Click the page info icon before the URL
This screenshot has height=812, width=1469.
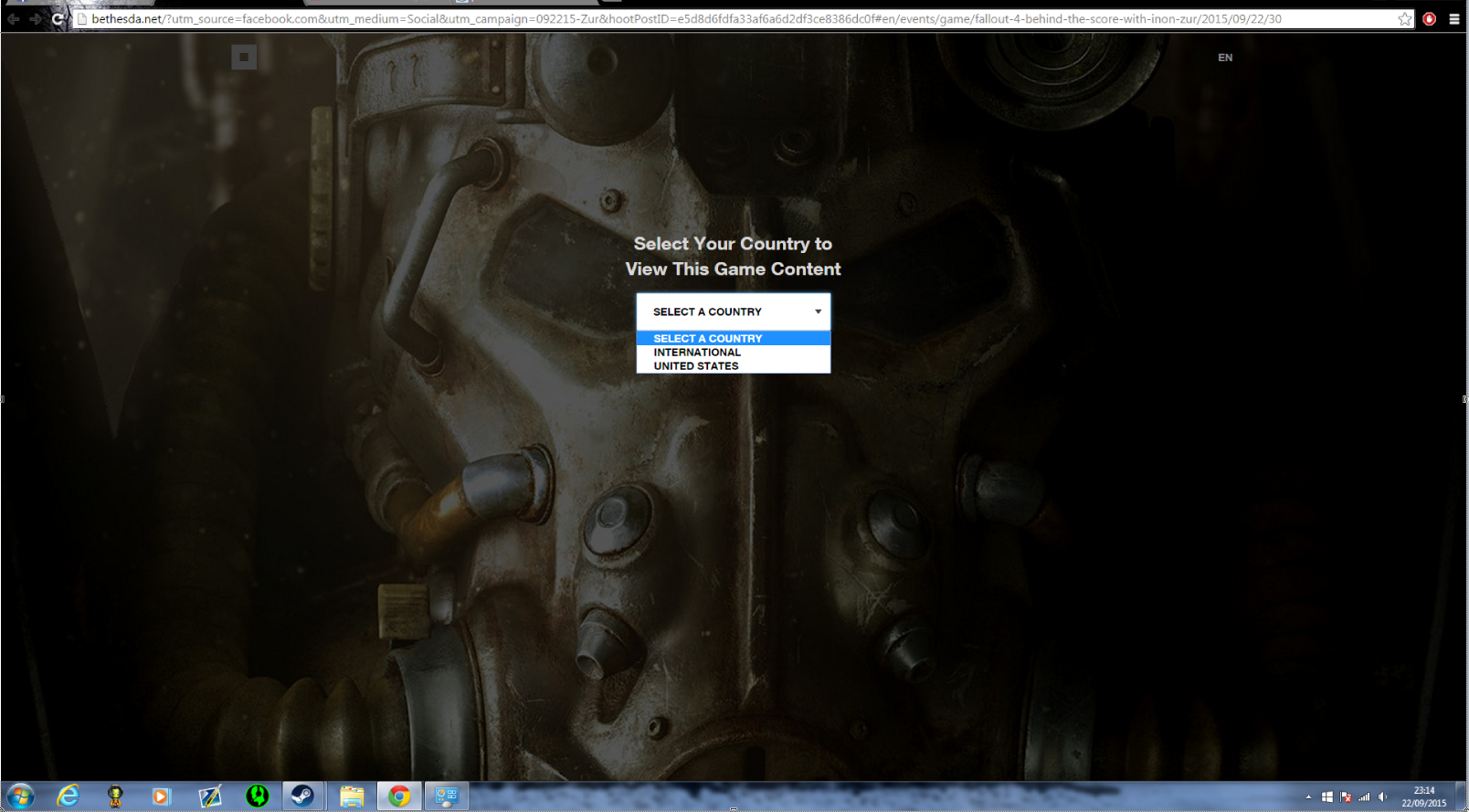[81, 19]
